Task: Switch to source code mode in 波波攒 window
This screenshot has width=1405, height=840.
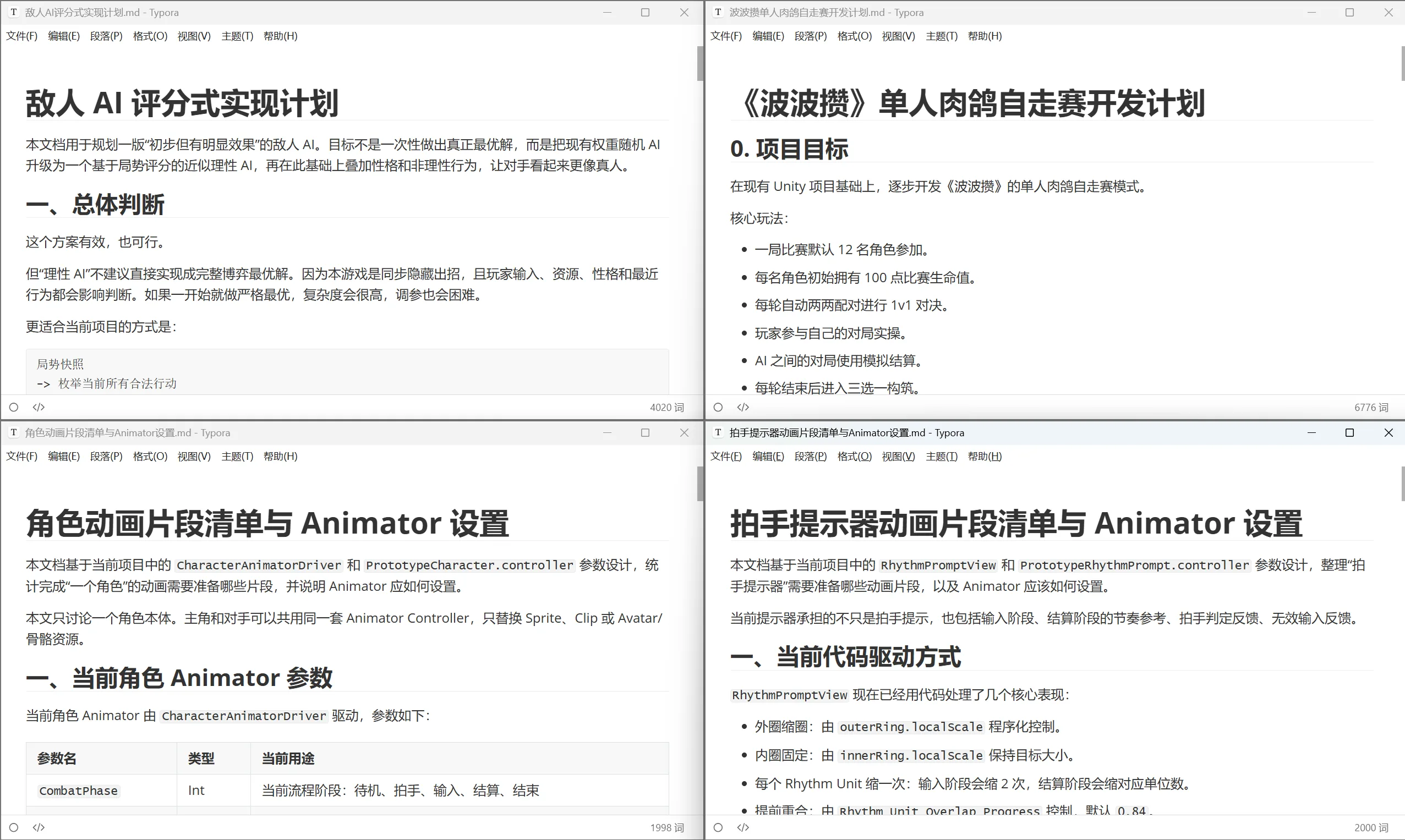Action: point(743,407)
